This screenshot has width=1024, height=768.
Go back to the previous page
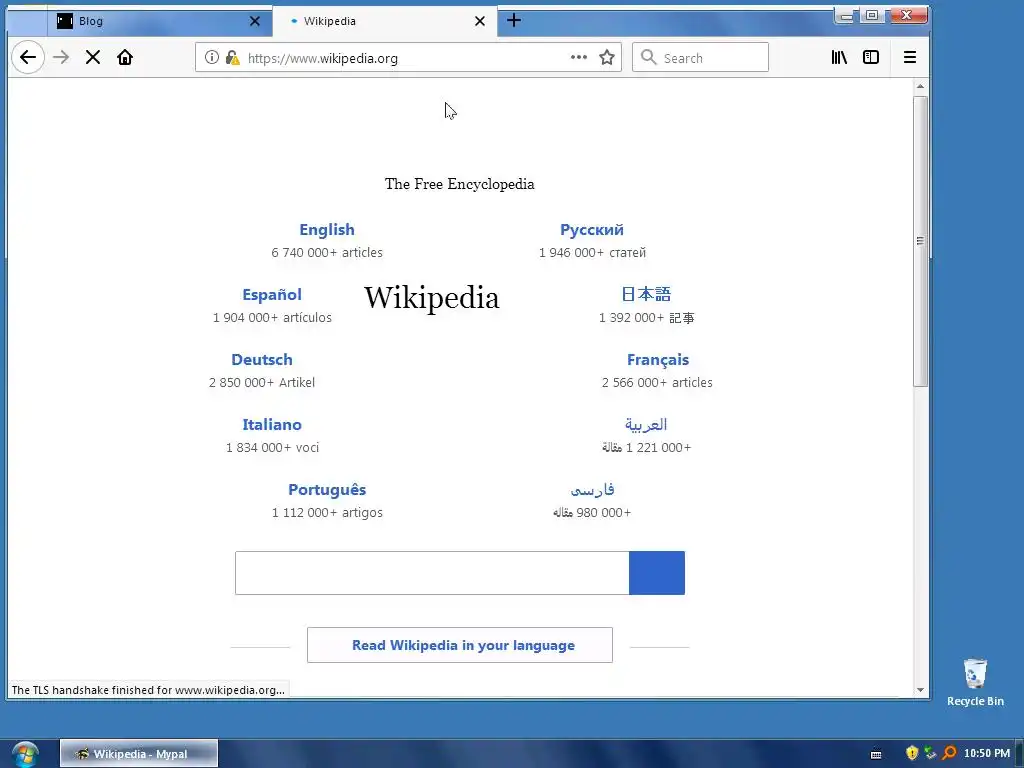tap(27, 57)
